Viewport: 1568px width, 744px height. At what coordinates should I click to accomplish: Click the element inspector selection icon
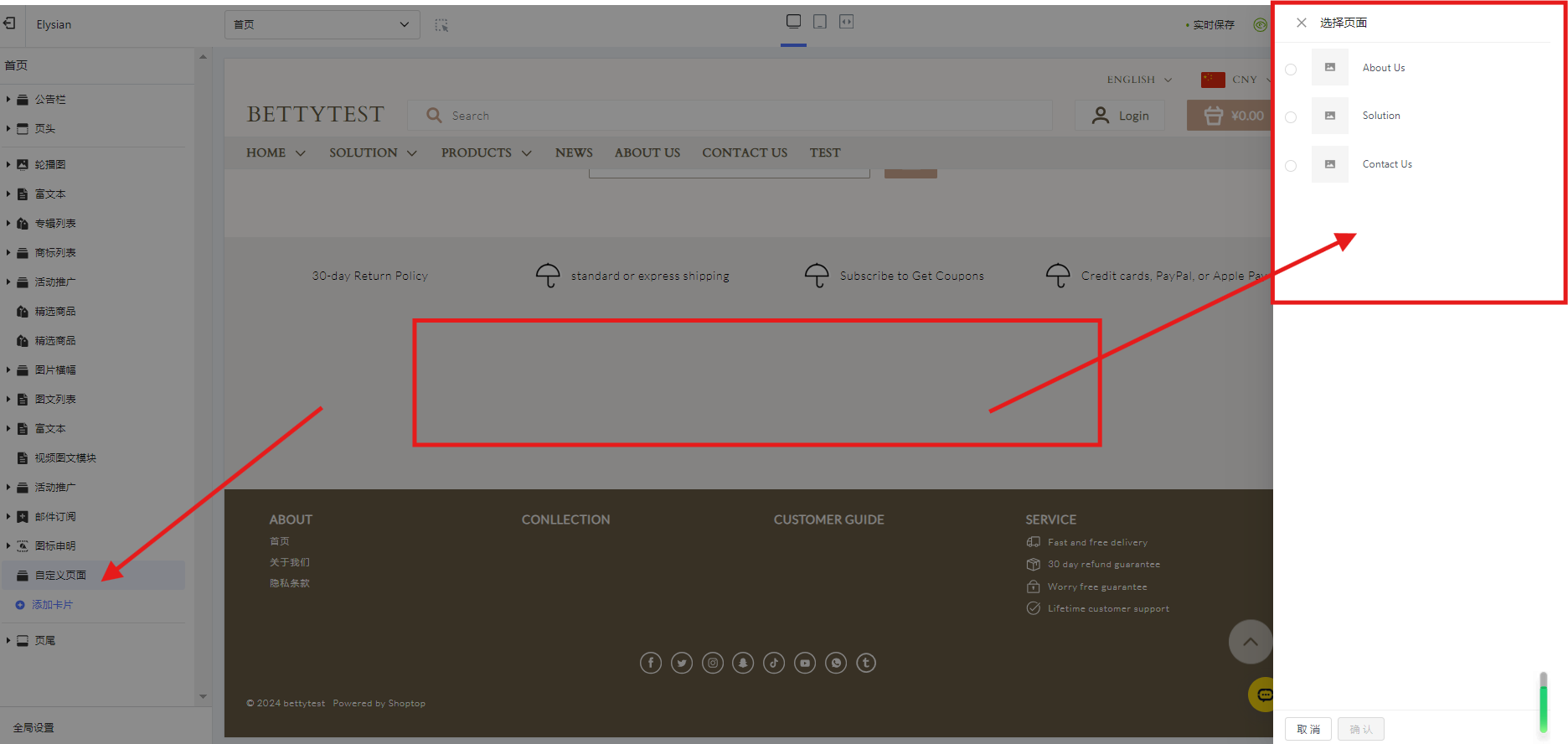click(x=441, y=25)
